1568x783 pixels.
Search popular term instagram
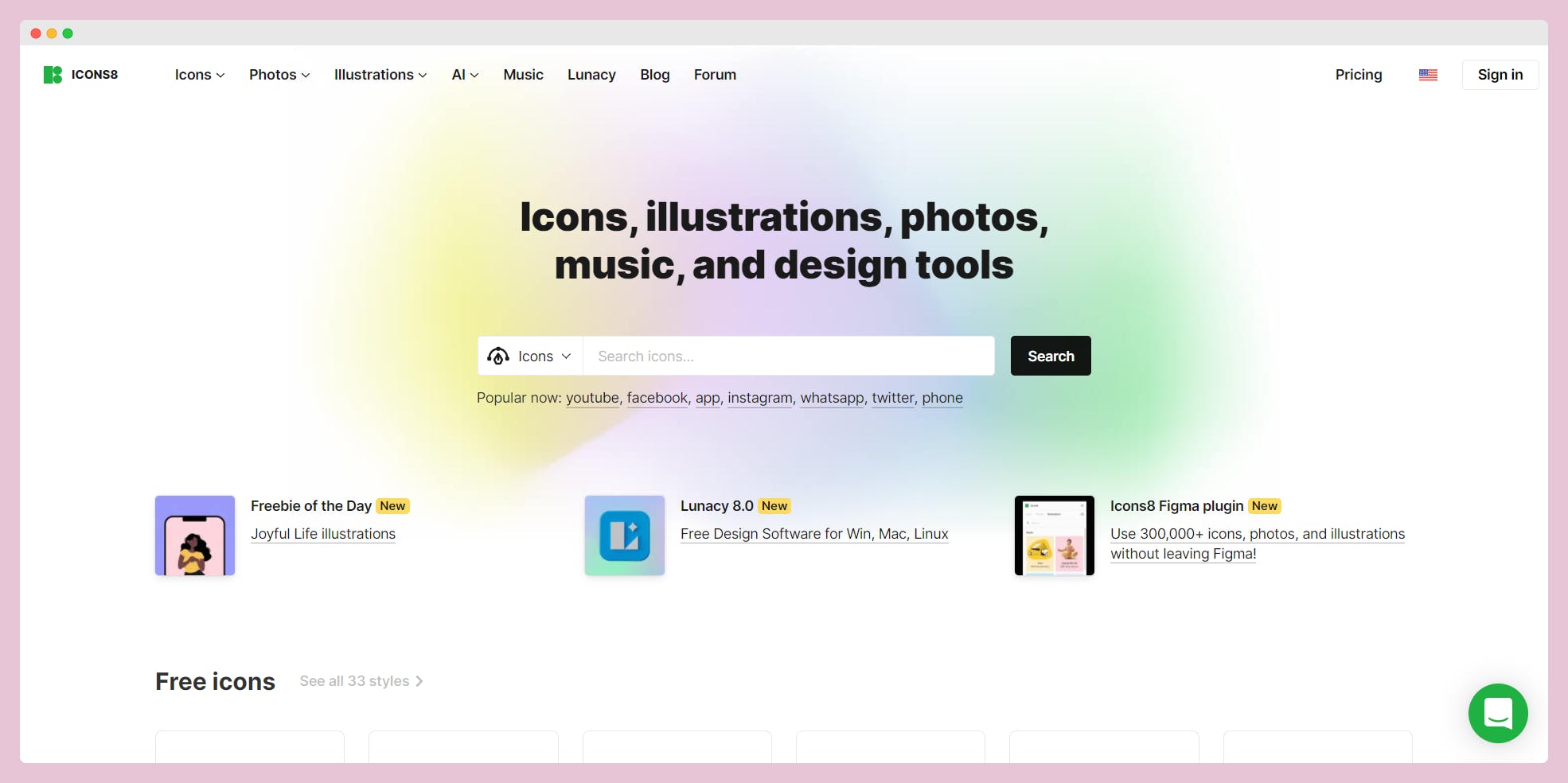point(760,398)
